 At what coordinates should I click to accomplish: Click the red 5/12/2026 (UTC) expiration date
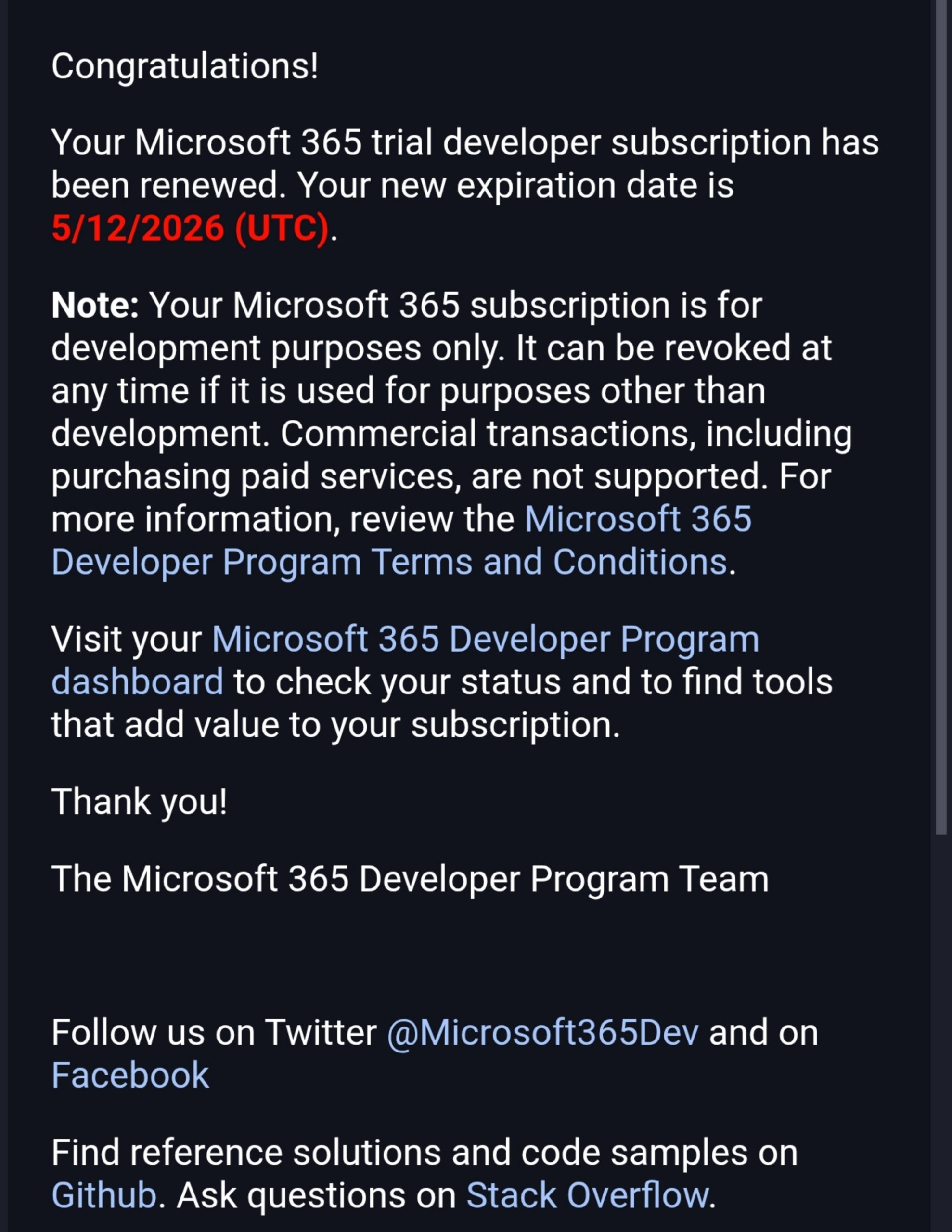pyautogui.click(x=190, y=229)
